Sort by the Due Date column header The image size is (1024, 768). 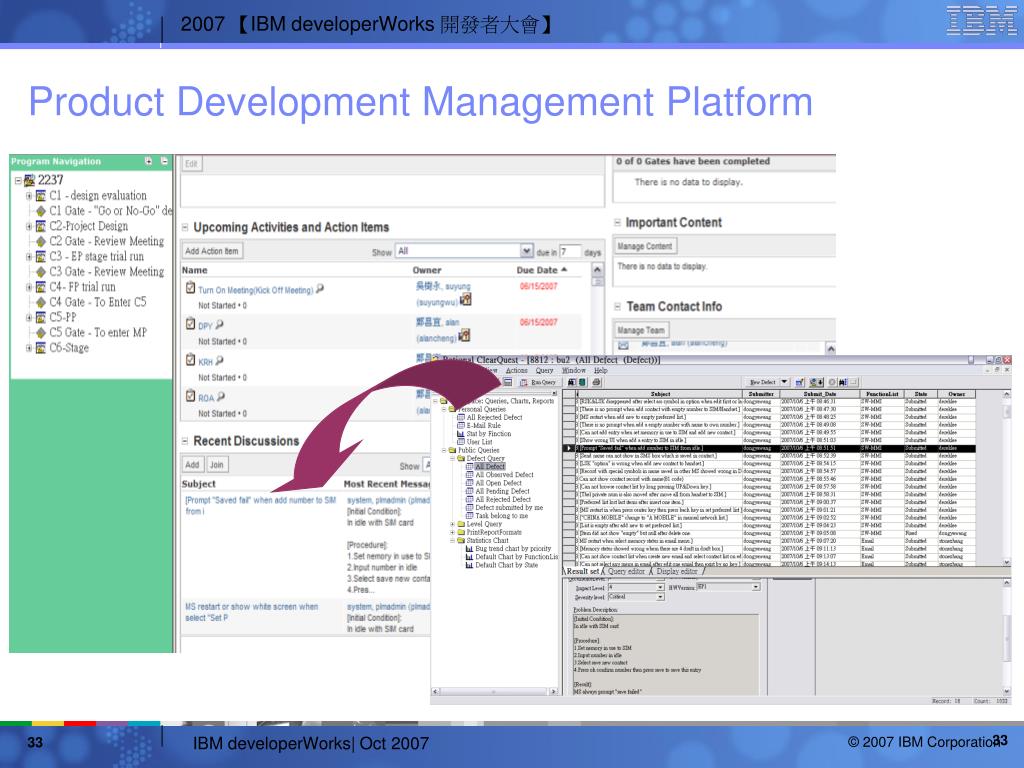tap(542, 270)
